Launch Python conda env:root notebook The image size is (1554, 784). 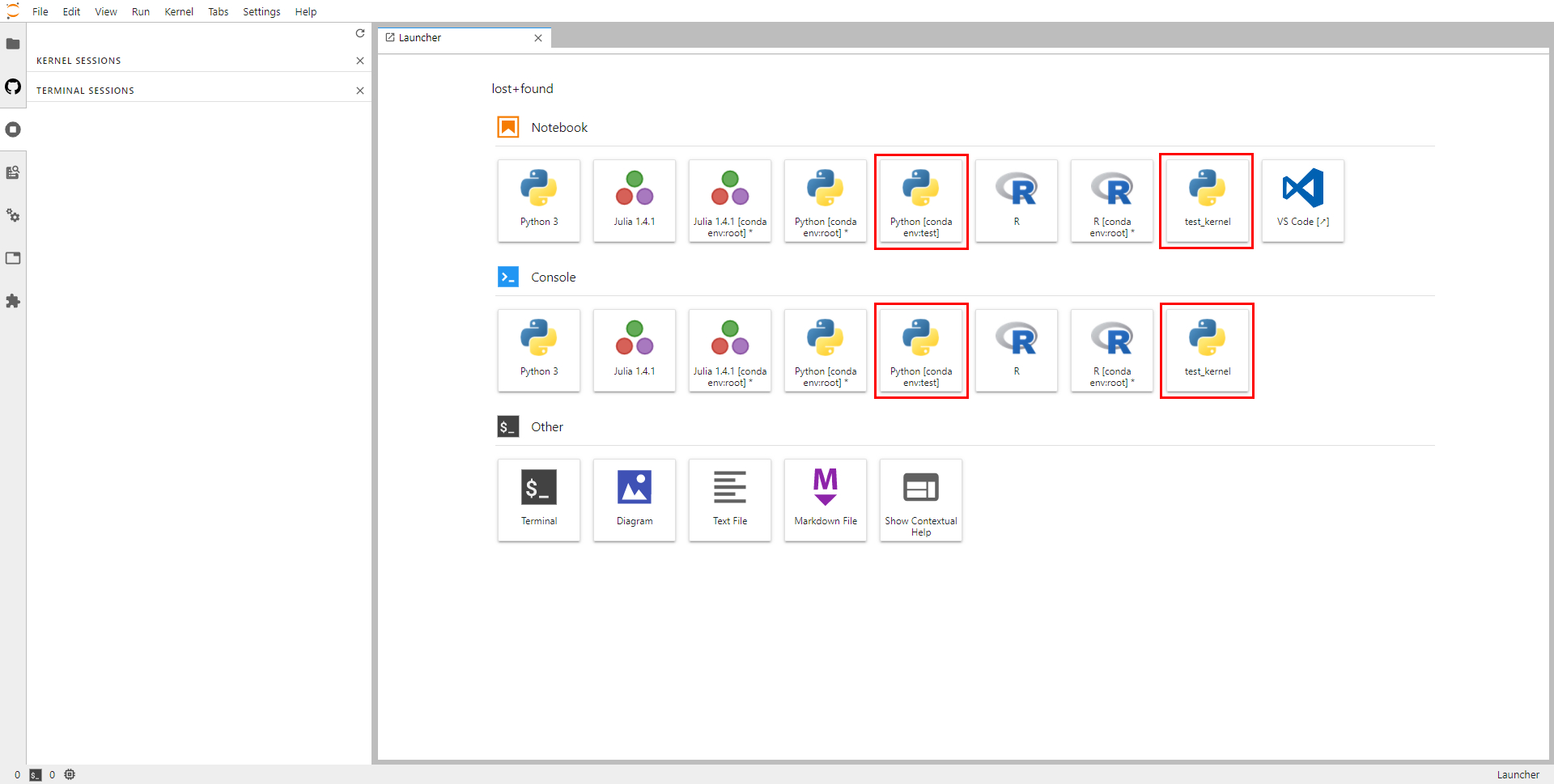[x=826, y=201]
